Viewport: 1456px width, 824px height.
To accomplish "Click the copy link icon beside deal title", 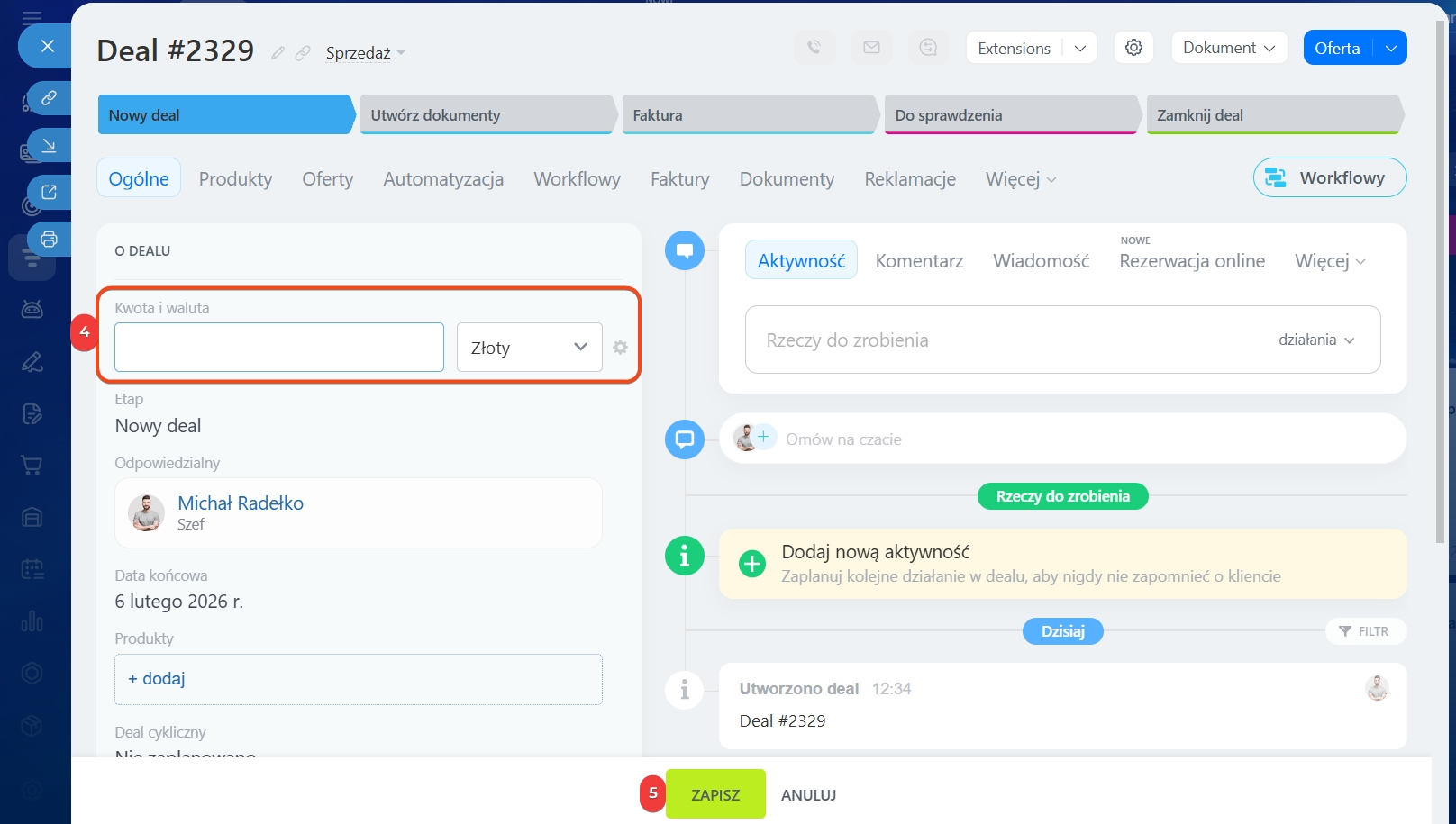I will [303, 53].
